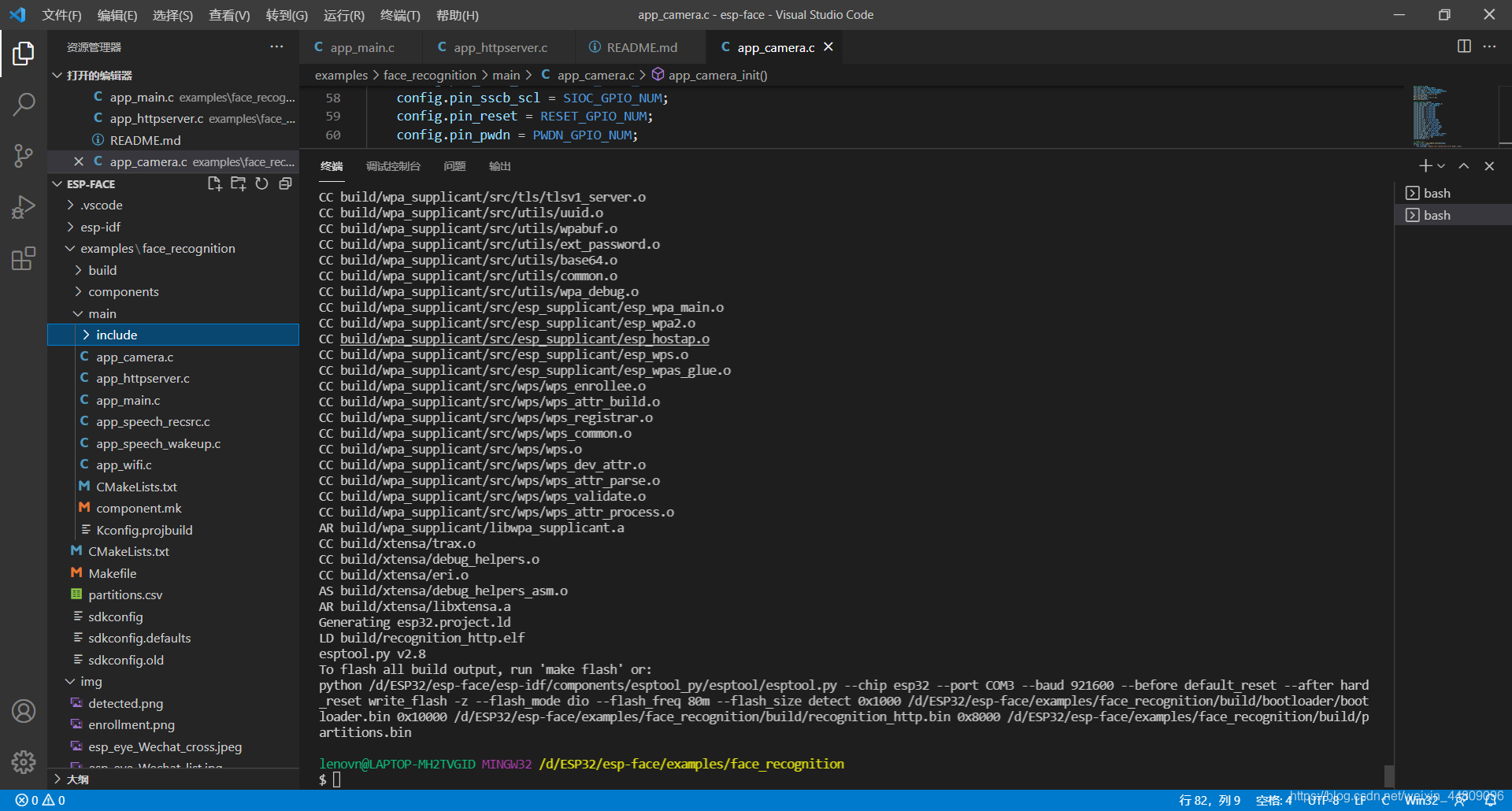Click the examples breadcrumb

341,75
